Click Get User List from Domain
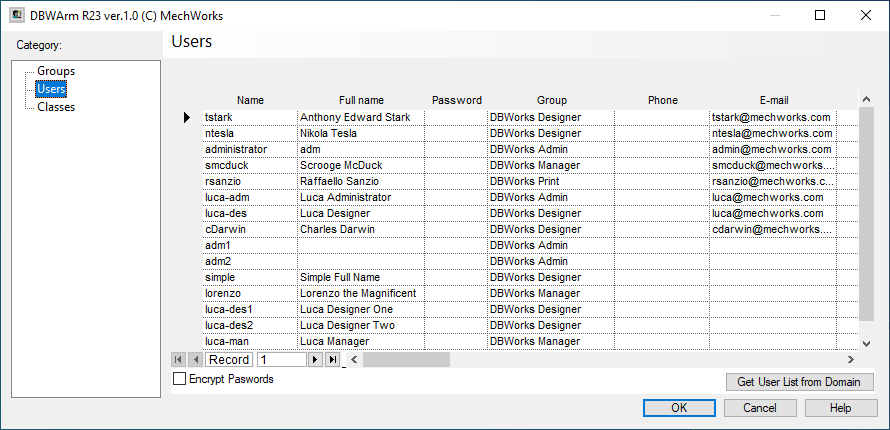Image resolution: width=890 pixels, height=430 pixels. (799, 382)
